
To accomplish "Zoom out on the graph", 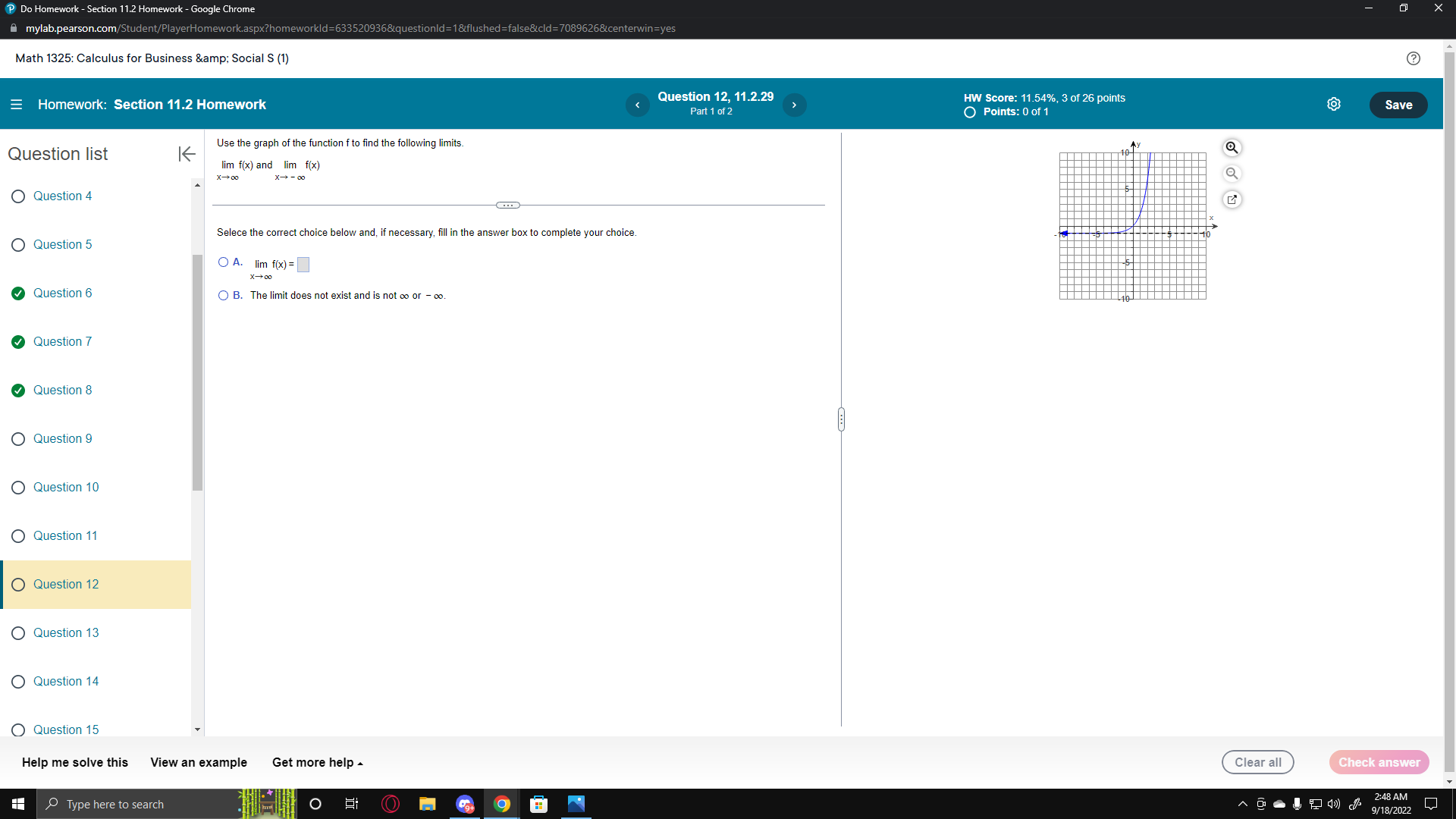I will [x=1232, y=174].
